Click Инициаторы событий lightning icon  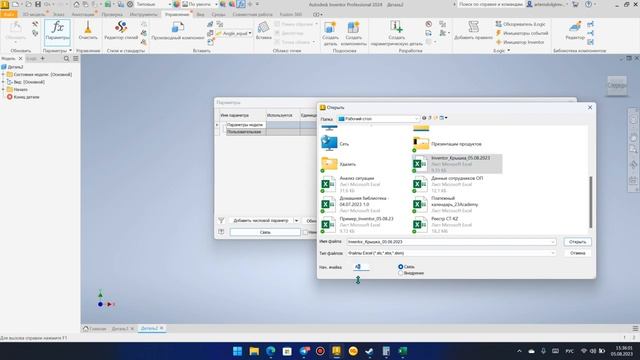[x=498, y=33]
